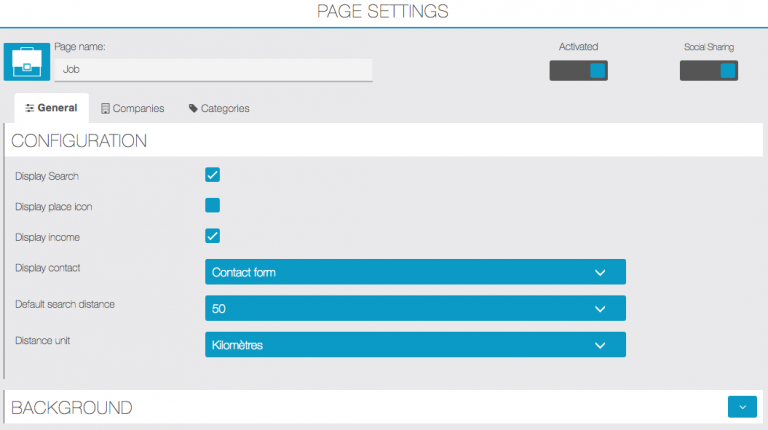This screenshot has height=430, width=768.
Task: Click the briefcase Job page icon
Action: tap(25, 62)
